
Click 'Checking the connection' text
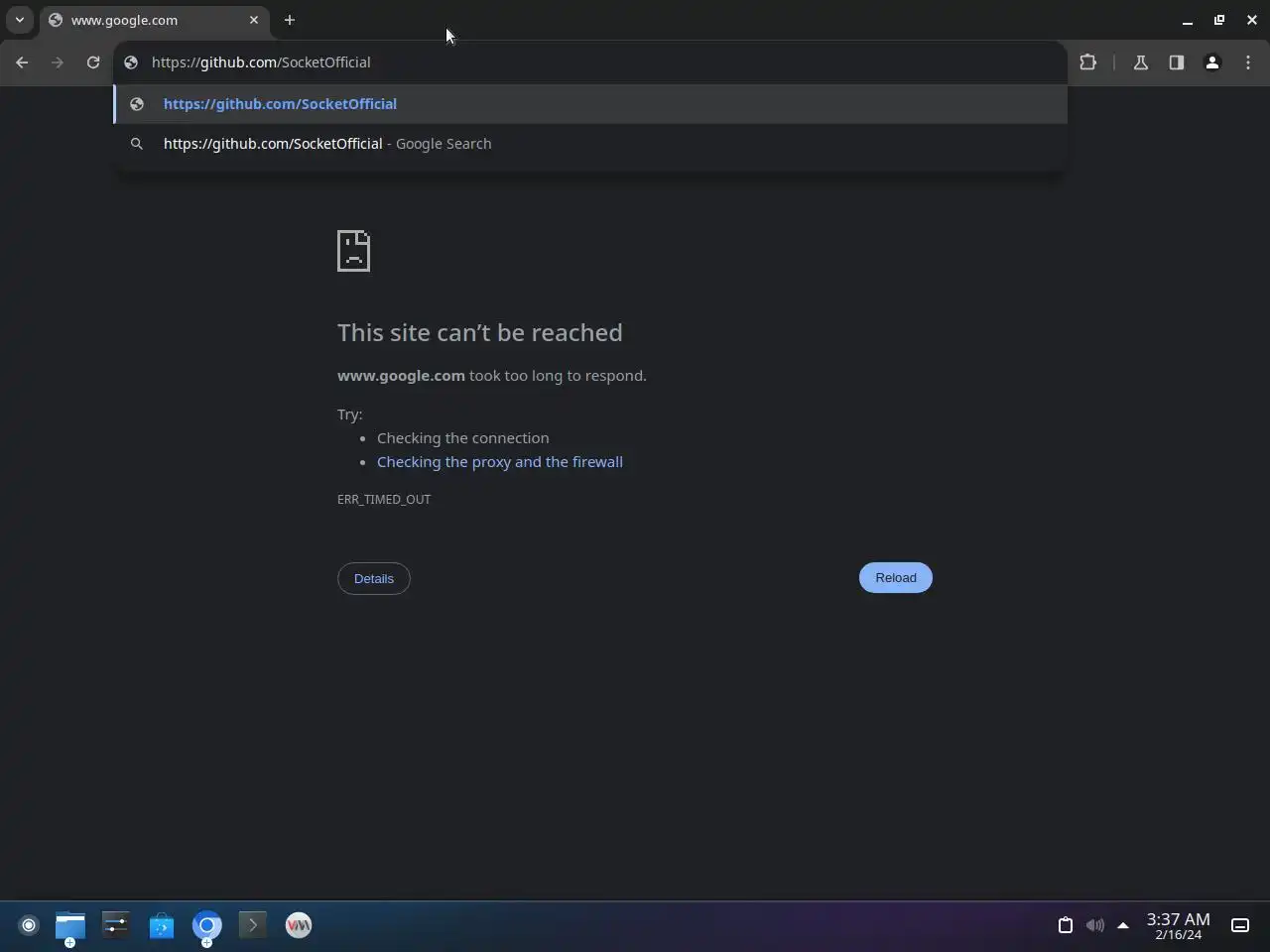(463, 438)
